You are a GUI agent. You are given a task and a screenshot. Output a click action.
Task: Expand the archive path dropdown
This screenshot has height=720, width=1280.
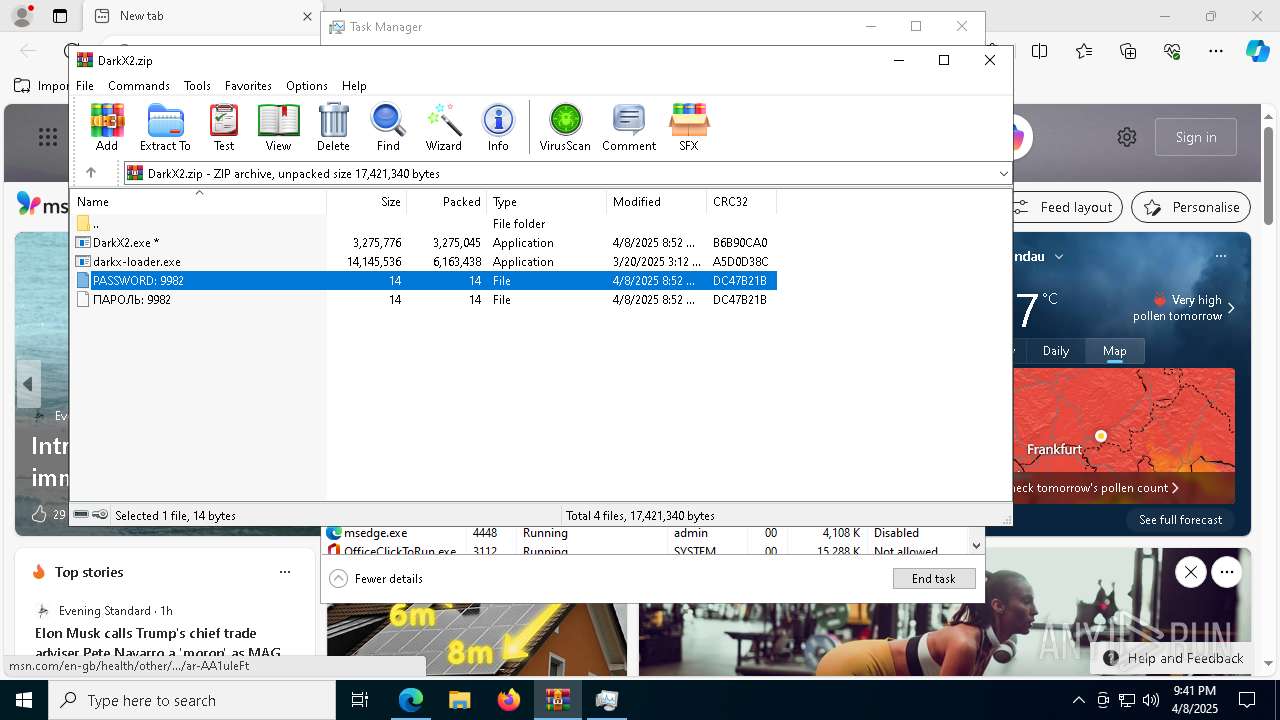[1003, 174]
